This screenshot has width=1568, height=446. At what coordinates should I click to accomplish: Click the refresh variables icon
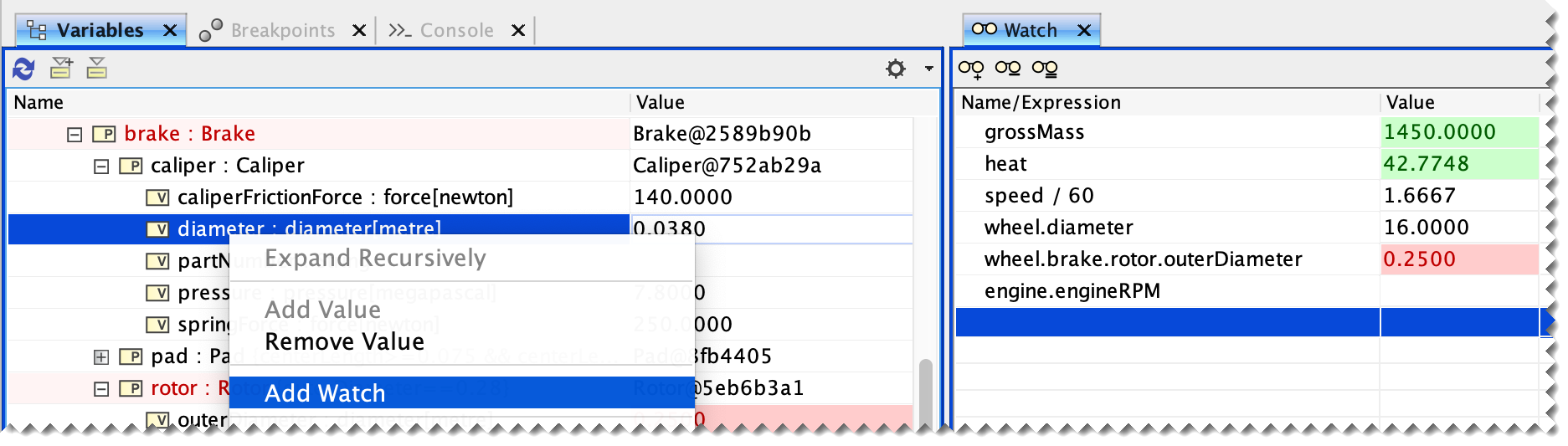23,69
